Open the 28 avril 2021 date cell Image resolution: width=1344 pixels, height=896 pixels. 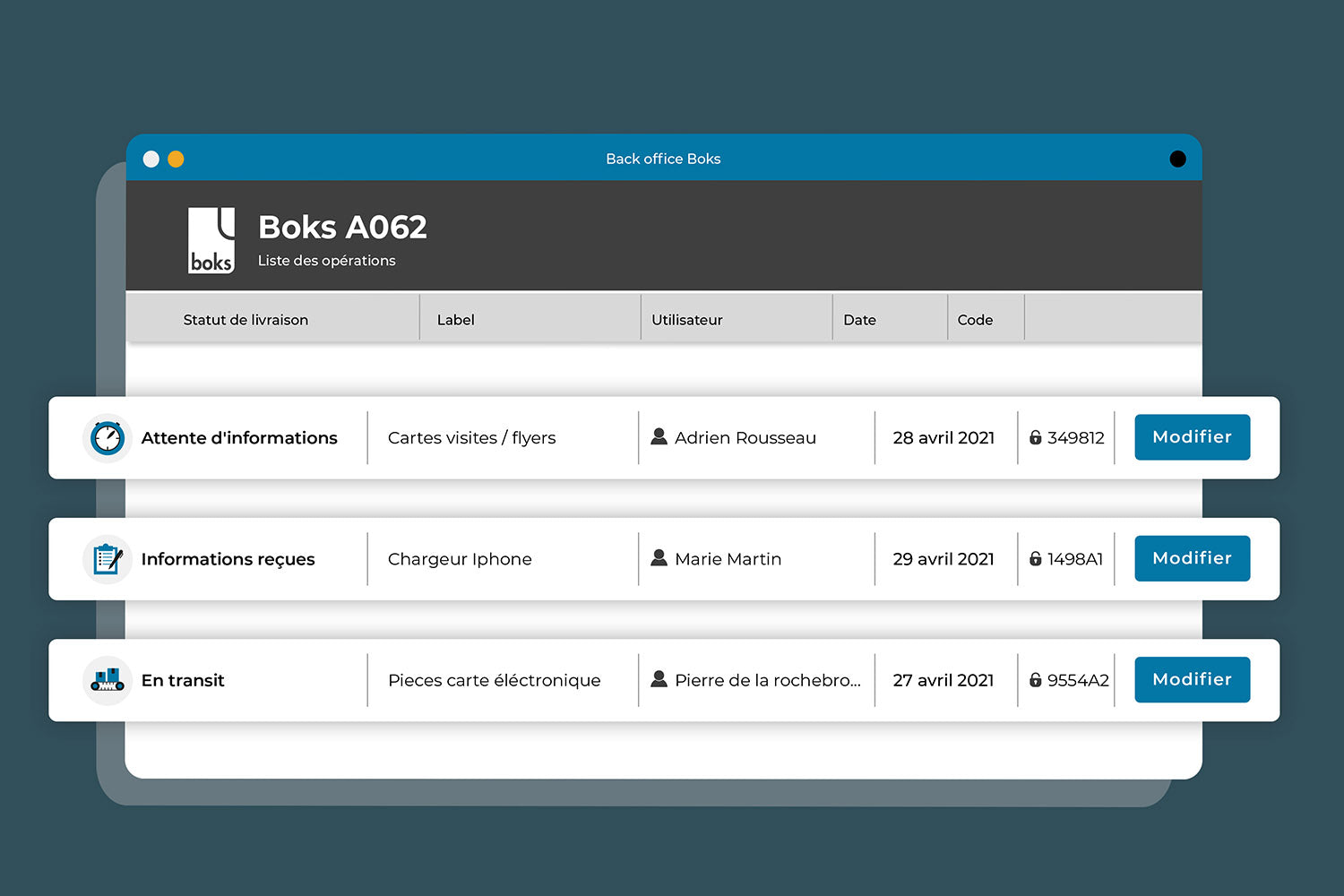[943, 438]
